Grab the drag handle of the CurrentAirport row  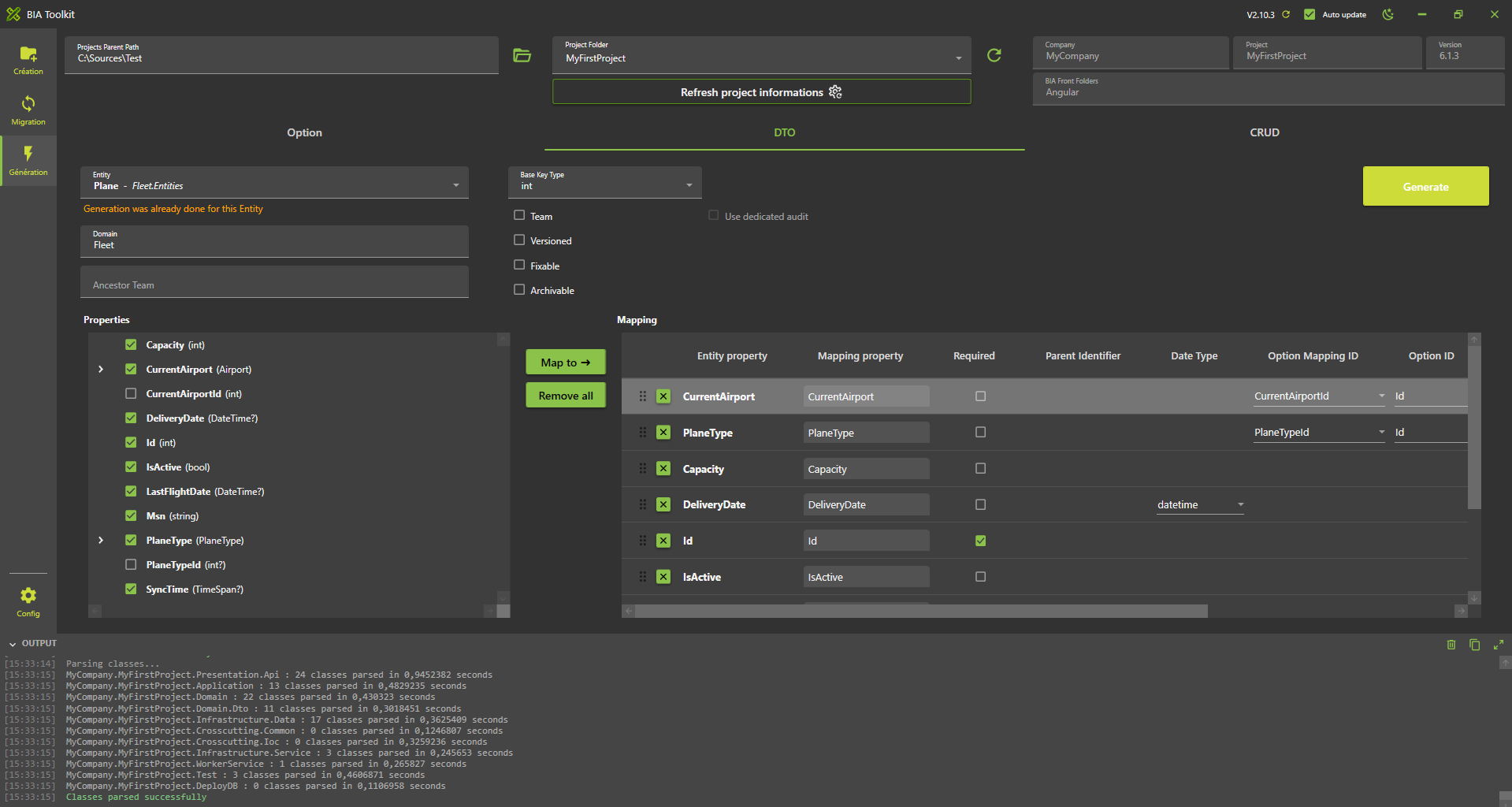[643, 396]
